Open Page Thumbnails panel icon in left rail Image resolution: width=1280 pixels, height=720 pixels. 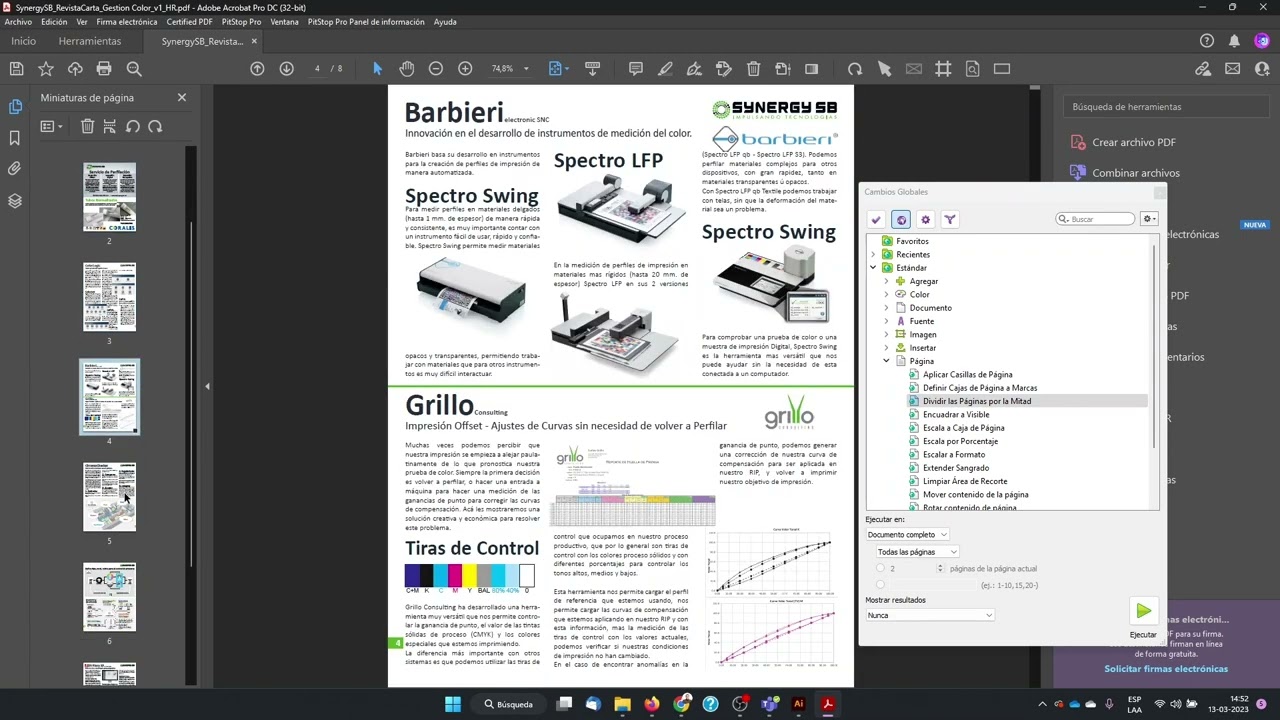(x=15, y=107)
